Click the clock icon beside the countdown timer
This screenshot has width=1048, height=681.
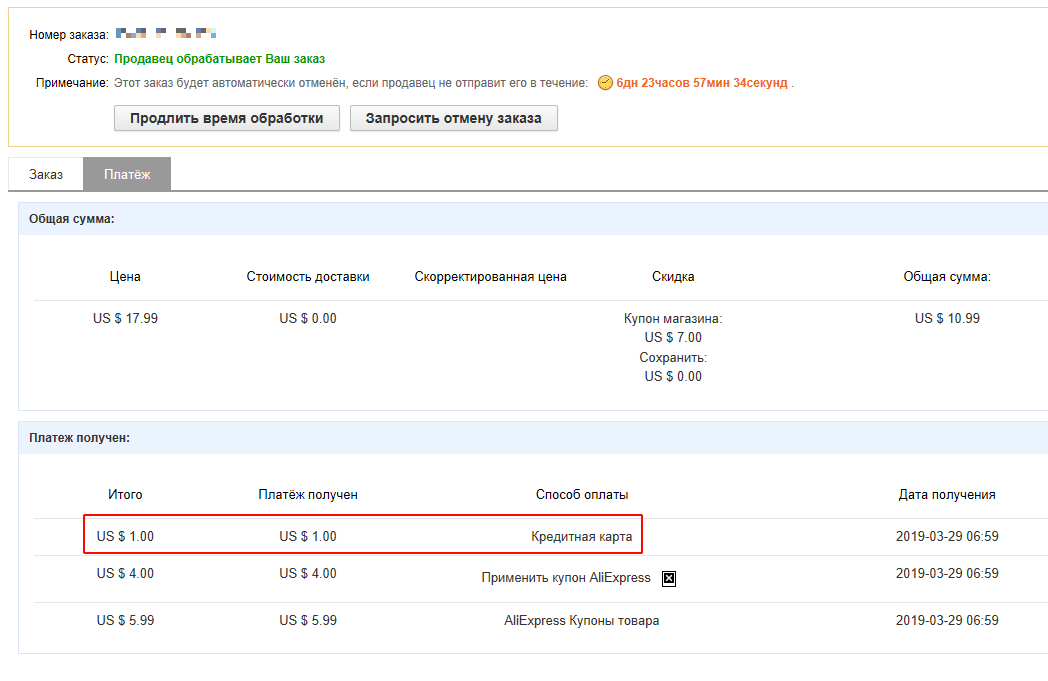[605, 83]
